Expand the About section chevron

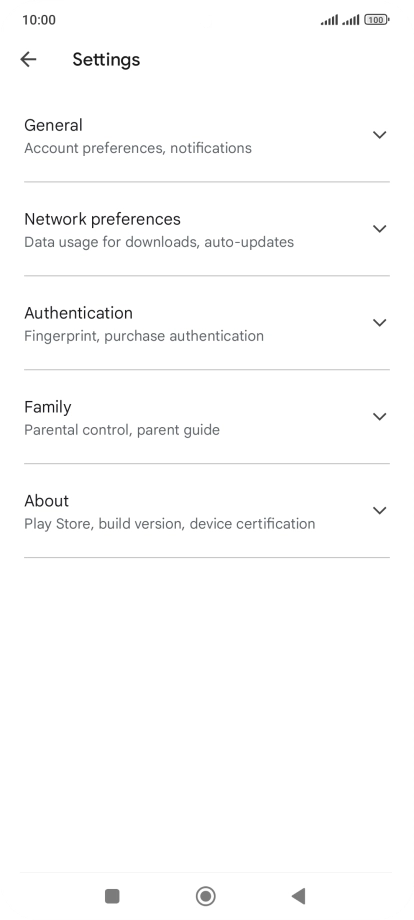tap(379, 510)
